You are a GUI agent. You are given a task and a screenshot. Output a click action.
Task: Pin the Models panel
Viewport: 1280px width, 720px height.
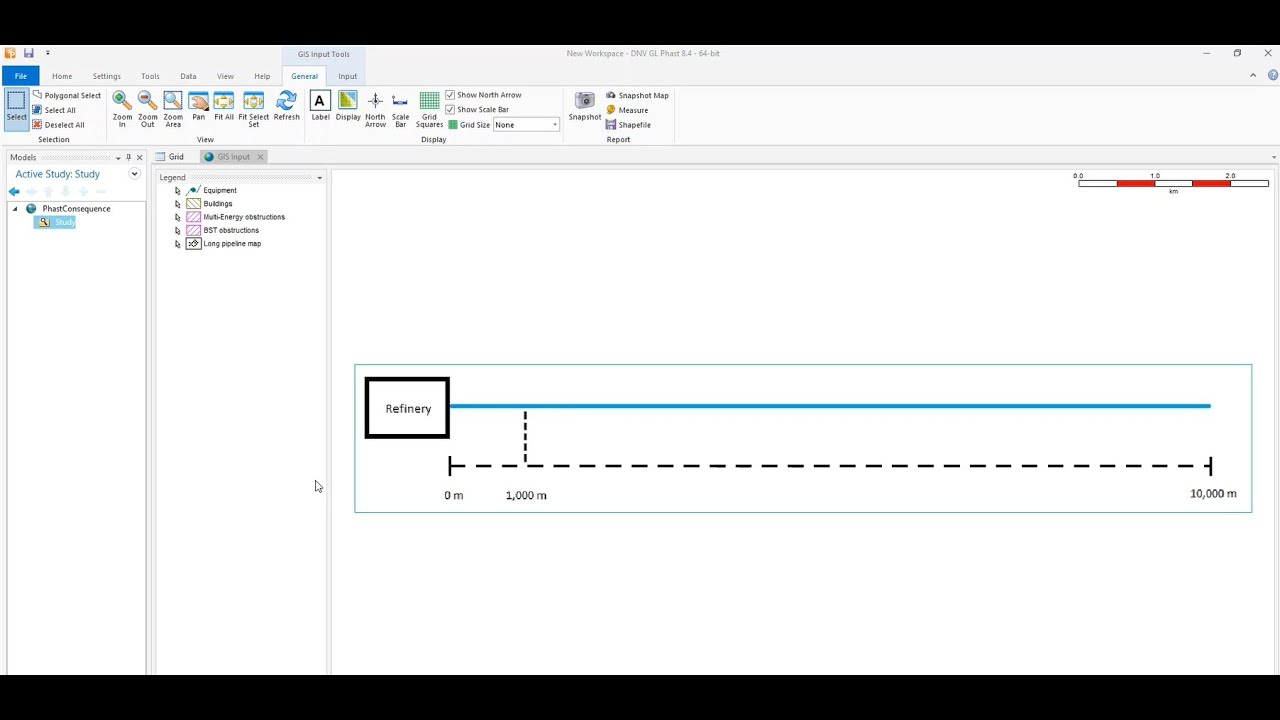coord(128,157)
